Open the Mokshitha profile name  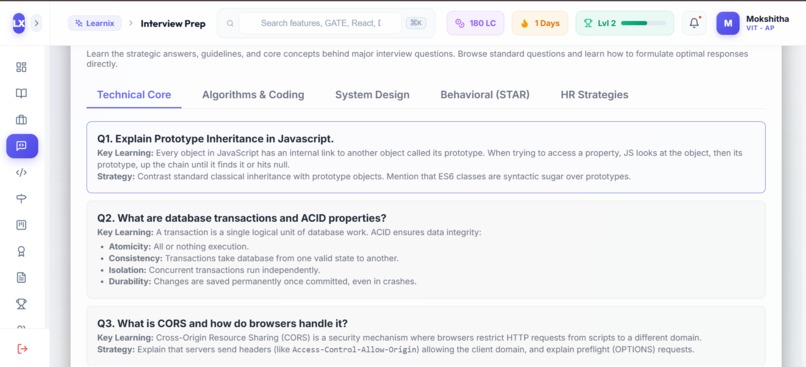pos(767,19)
